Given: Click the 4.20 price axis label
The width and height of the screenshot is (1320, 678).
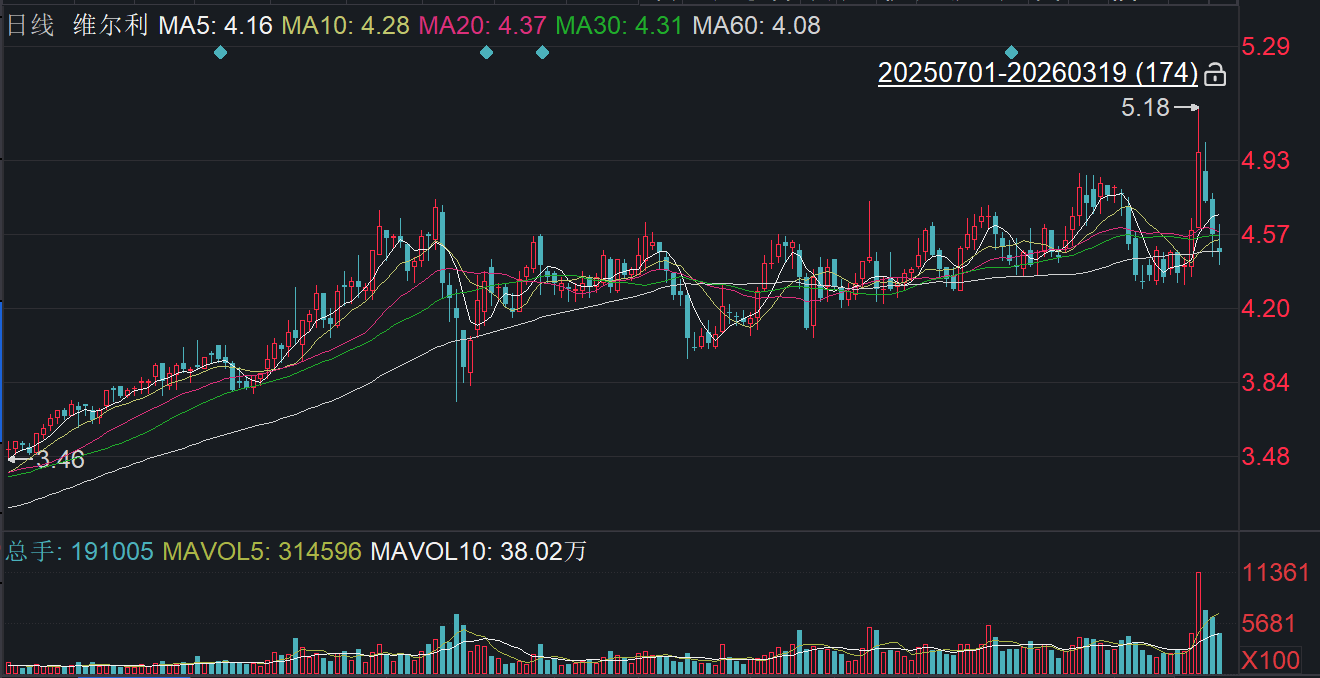Looking at the screenshot, I should tap(1265, 308).
